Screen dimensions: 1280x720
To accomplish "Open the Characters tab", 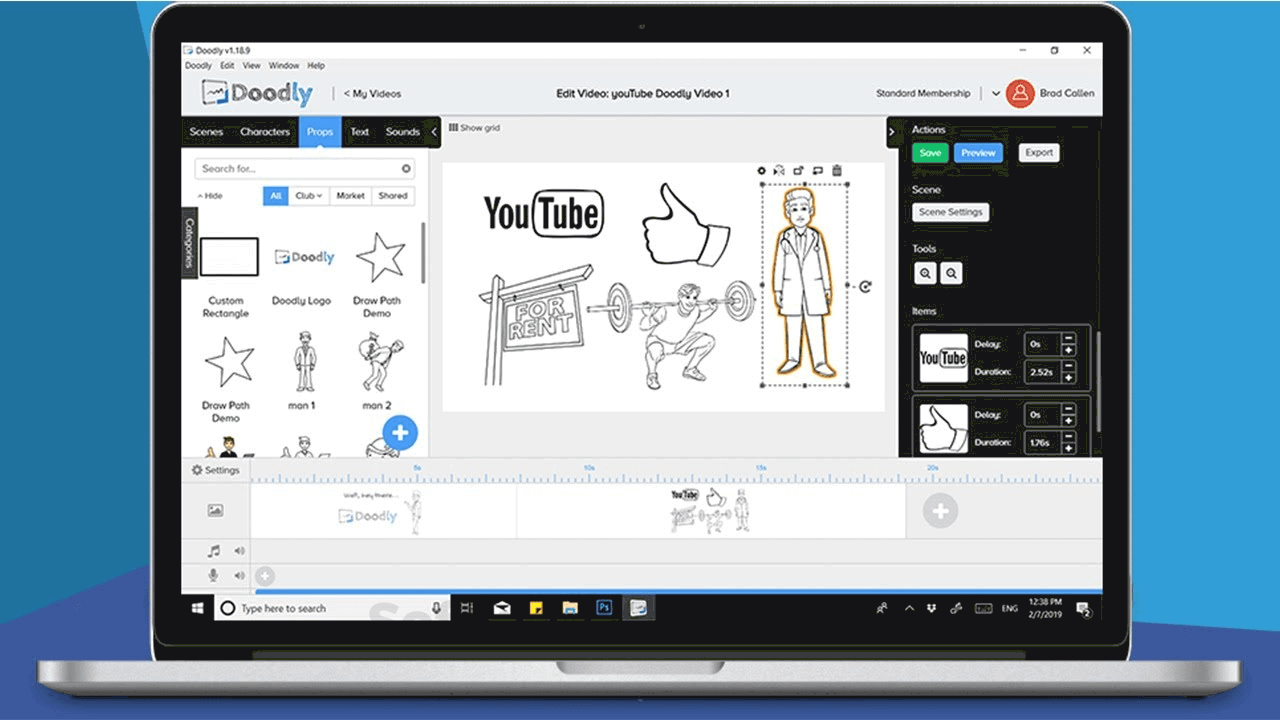I will pos(265,132).
